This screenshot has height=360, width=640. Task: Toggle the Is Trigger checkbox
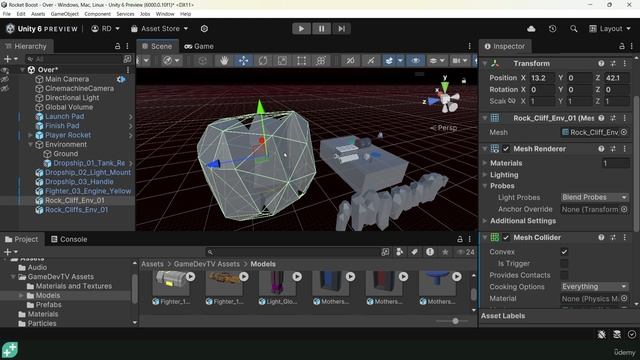tap(564, 264)
